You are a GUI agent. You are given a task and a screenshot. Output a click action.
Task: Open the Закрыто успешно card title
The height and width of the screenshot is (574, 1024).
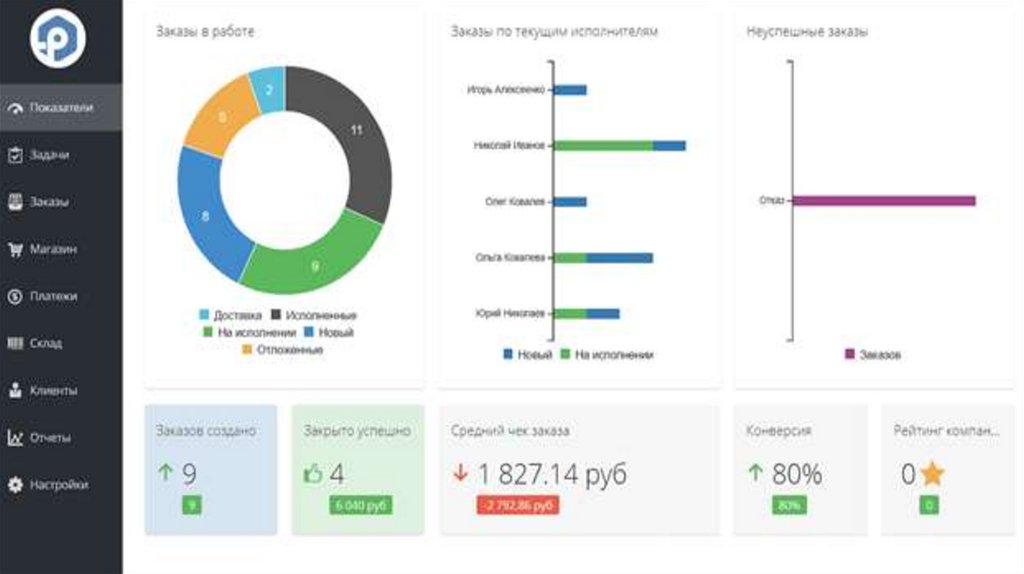coord(357,430)
